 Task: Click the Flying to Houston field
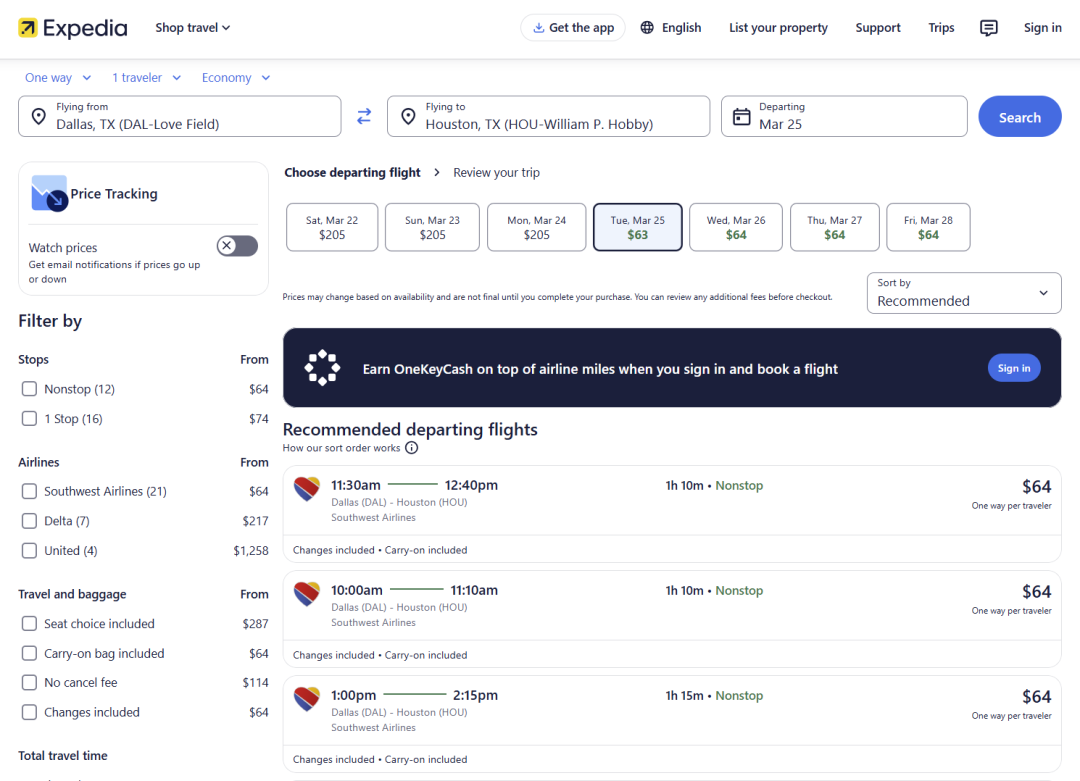(x=548, y=116)
